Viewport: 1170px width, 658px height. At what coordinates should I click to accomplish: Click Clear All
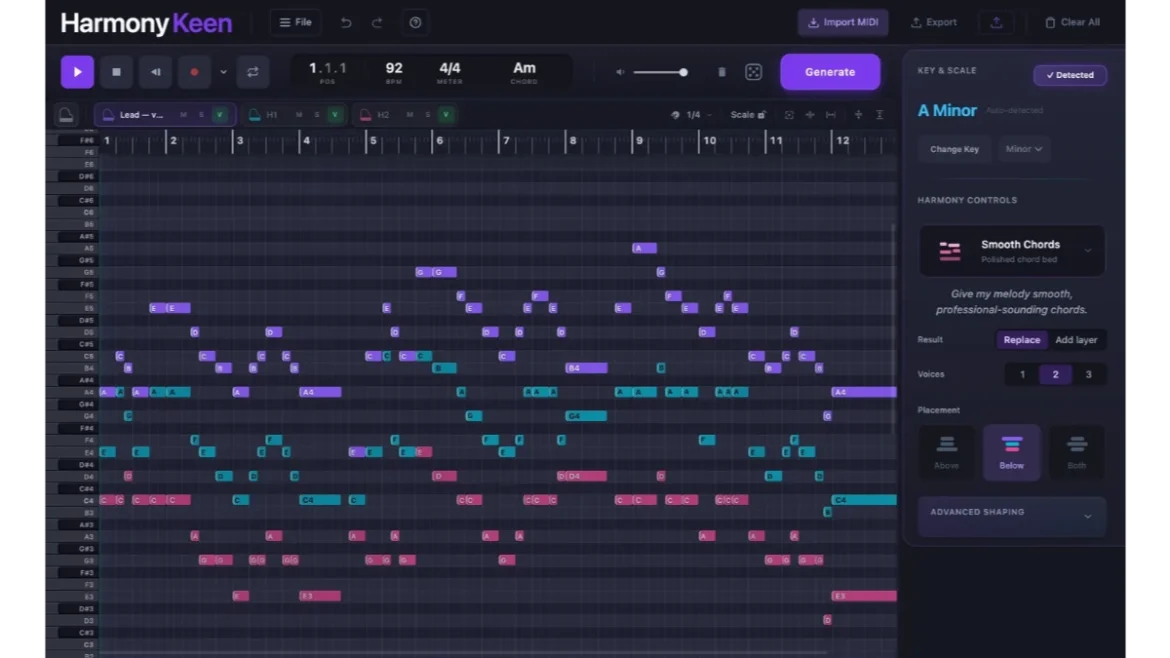(x=1072, y=22)
